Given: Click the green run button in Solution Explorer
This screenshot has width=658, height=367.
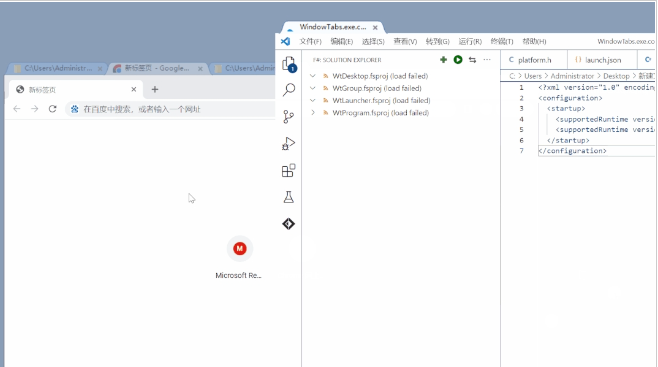Looking at the screenshot, I should coord(458,60).
